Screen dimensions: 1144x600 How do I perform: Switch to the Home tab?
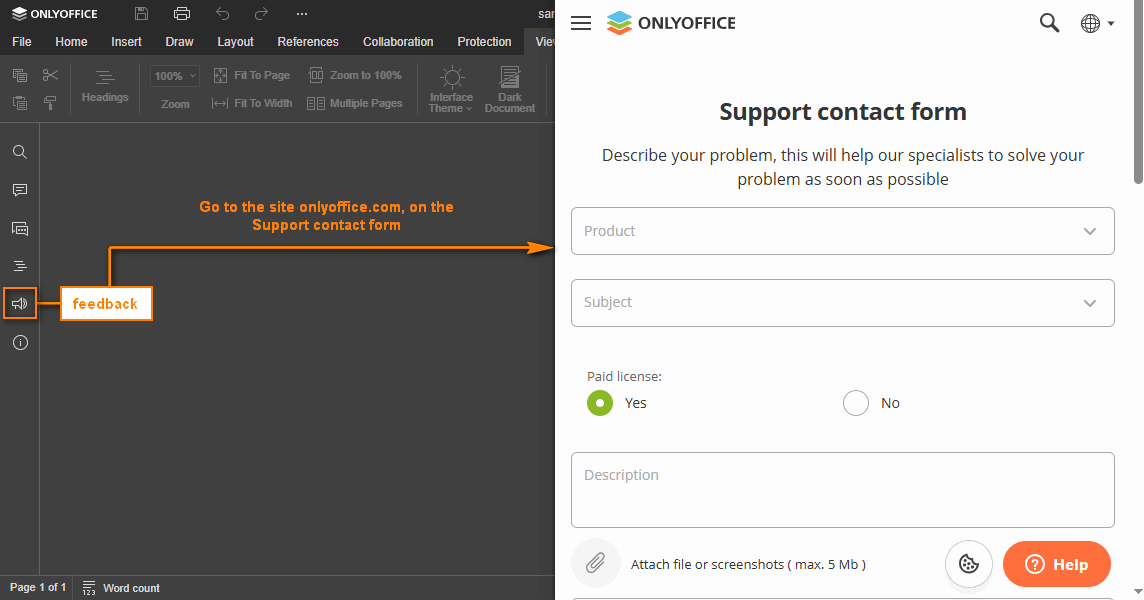72,42
